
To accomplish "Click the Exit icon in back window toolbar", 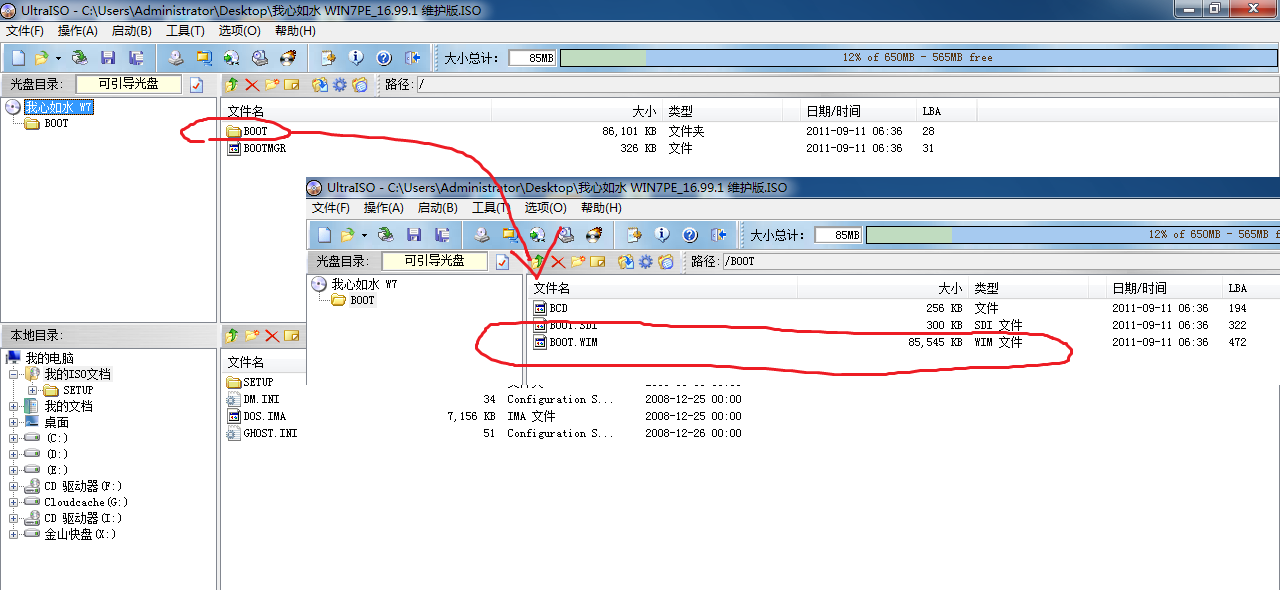I will [411, 58].
